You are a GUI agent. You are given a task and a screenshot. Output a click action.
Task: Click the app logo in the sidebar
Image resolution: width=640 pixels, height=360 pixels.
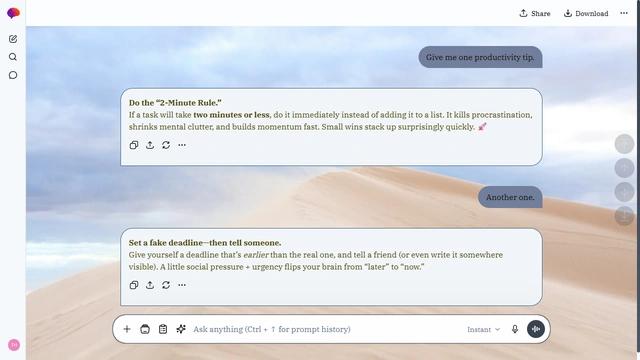click(x=13, y=13)
